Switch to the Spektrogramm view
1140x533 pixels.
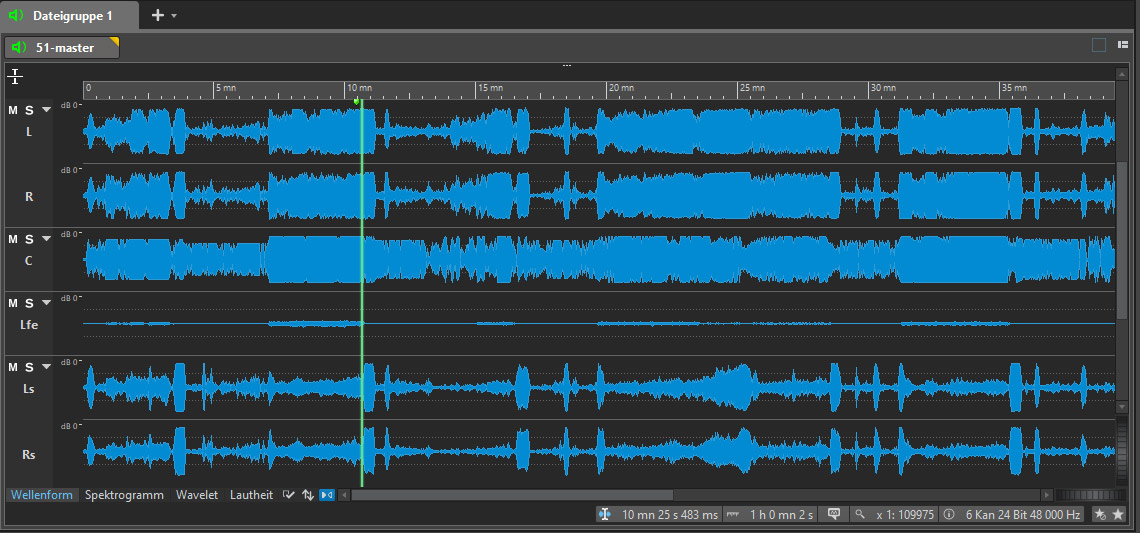click(124, 495)
